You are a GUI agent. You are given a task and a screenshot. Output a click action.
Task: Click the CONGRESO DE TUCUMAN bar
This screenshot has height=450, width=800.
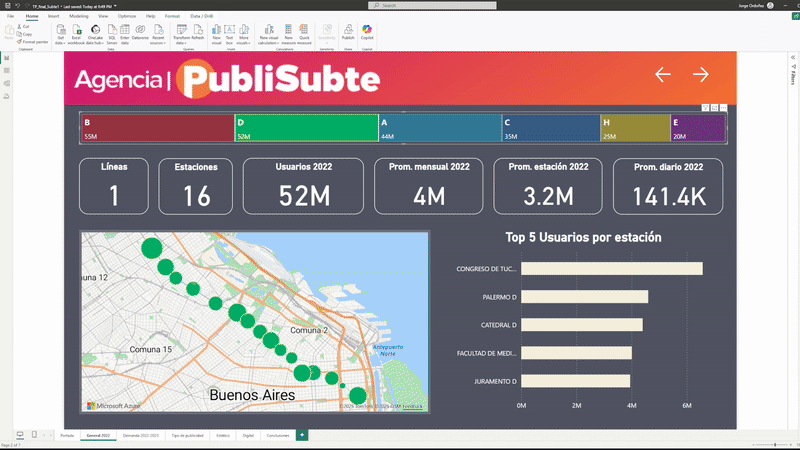point(611,268)
